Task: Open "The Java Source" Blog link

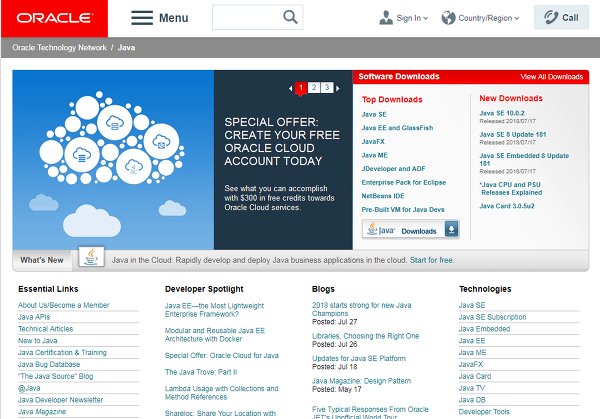Action: 55,377
